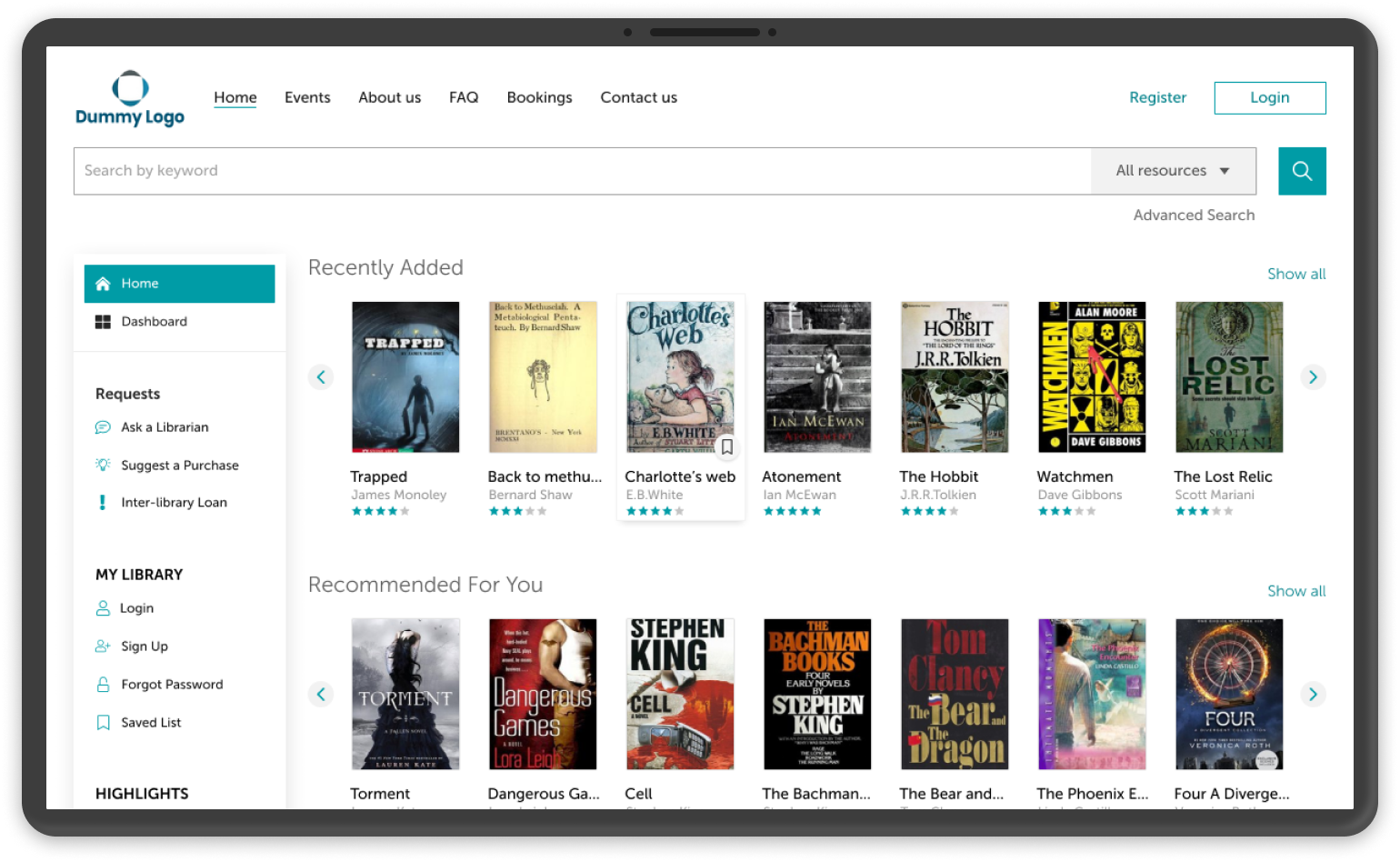
Task: Open the Stephen King Cell cover
Action: 680,695
